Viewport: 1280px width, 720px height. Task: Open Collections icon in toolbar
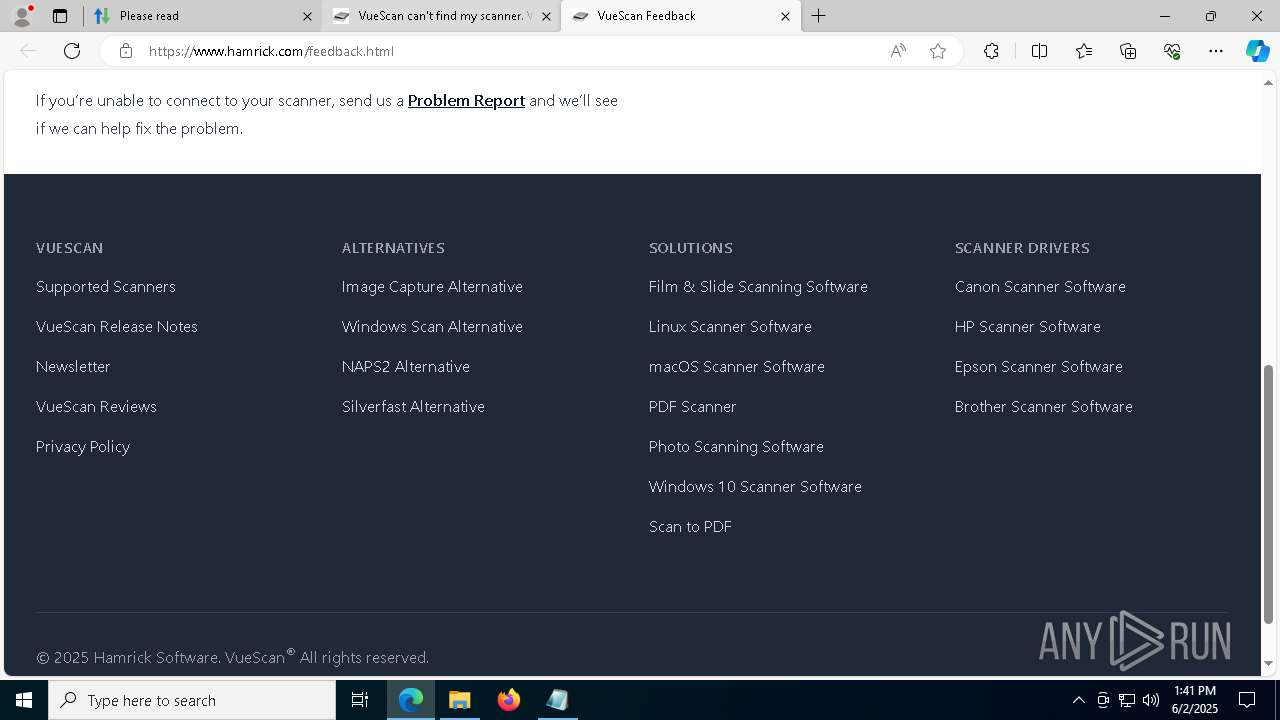[1128, 51]
